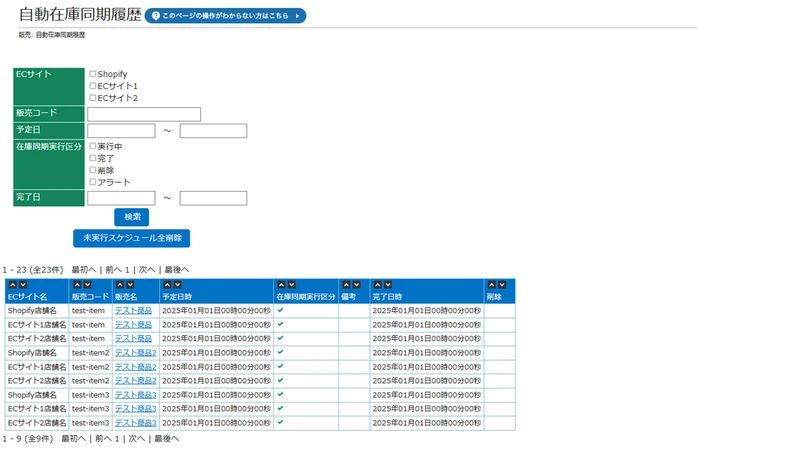
Task: Open テスト商品2 link in ECサイト2店舗名 row
Action: [136, 381]
